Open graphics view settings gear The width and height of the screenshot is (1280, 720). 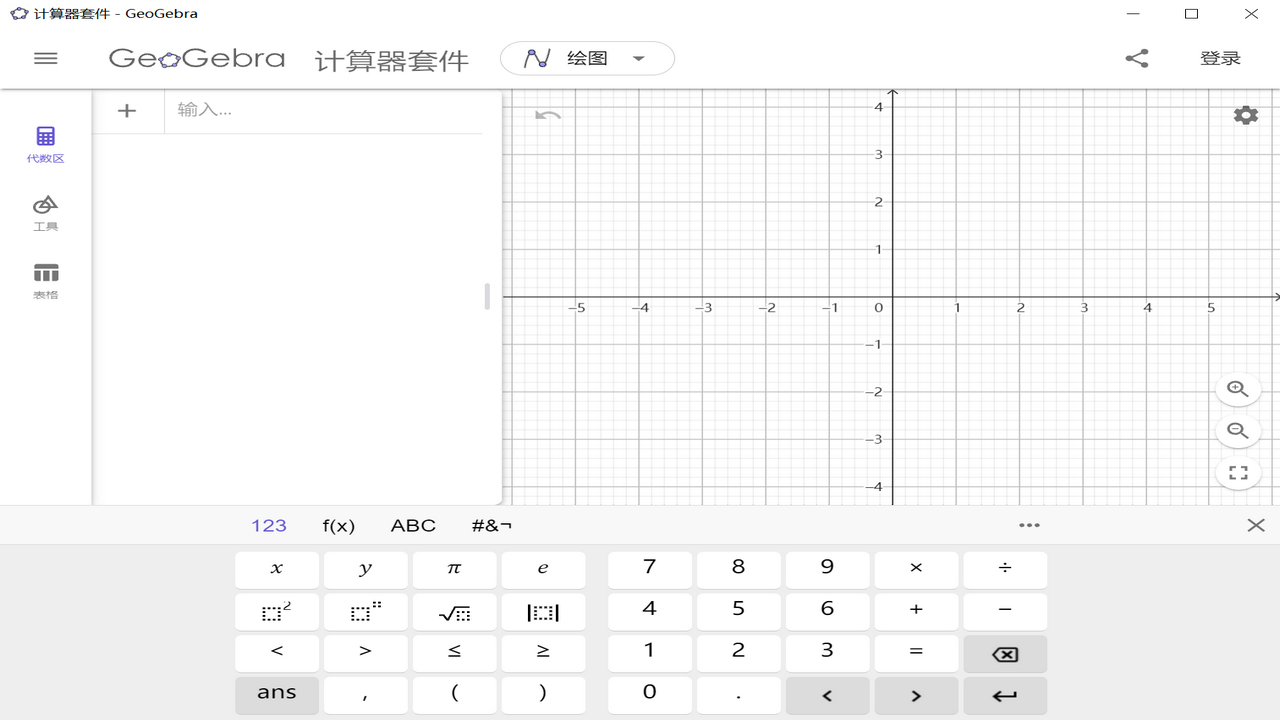(1245, 114)
